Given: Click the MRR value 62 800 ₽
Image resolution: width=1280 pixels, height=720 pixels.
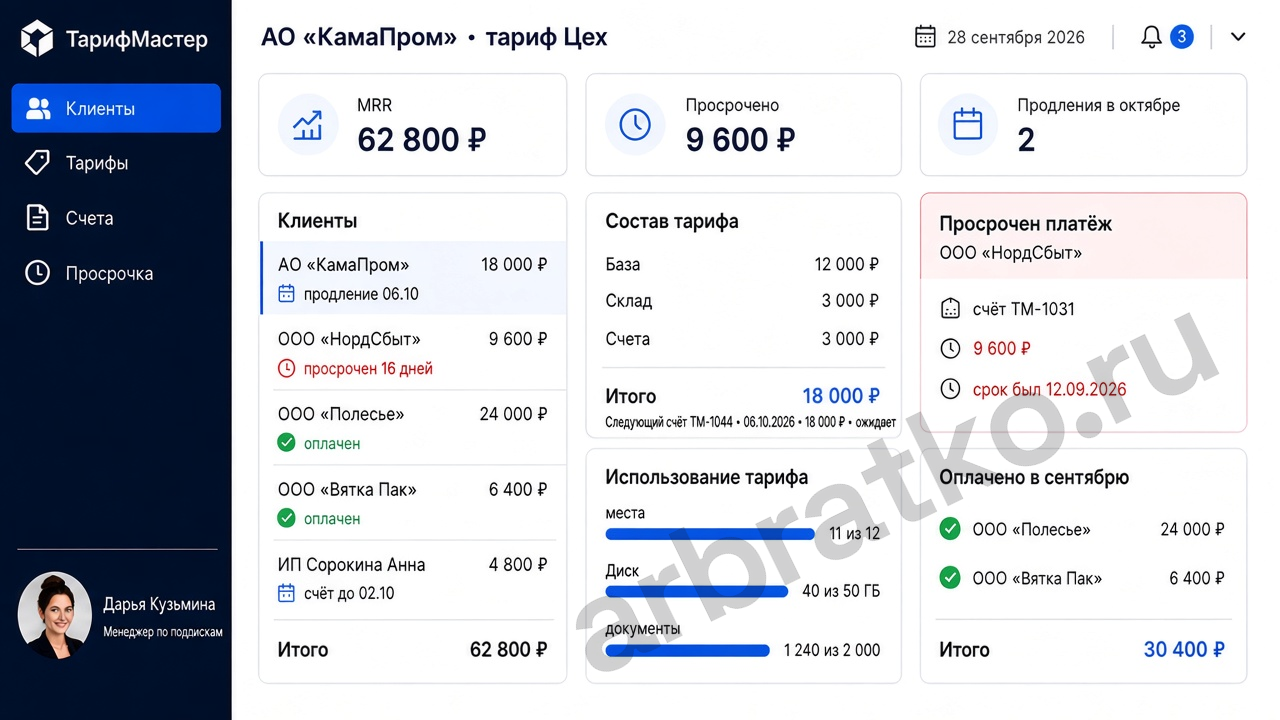Looking at the screenshot, I should 422,140.
